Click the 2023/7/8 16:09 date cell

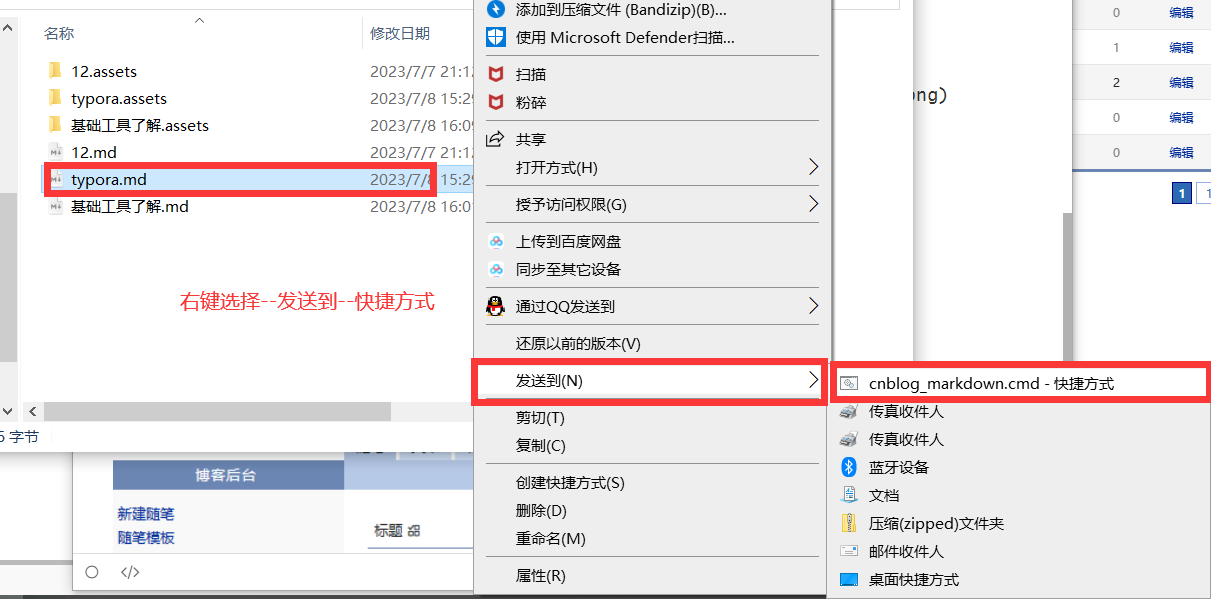click(x=421, y=125)
